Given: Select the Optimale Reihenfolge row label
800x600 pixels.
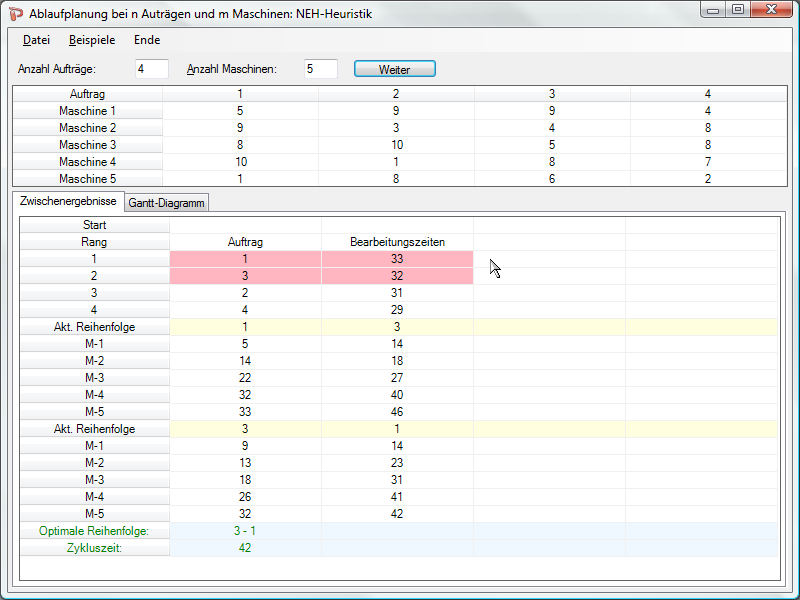Looking at the screenshot, I should click(x=95, y=531).
